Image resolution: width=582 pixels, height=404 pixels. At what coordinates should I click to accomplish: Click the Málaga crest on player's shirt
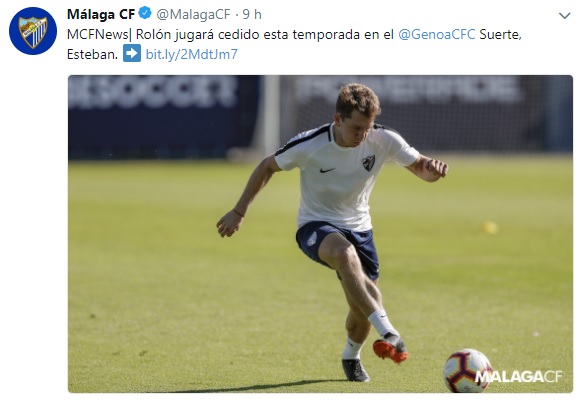click(x=369, y=163)
